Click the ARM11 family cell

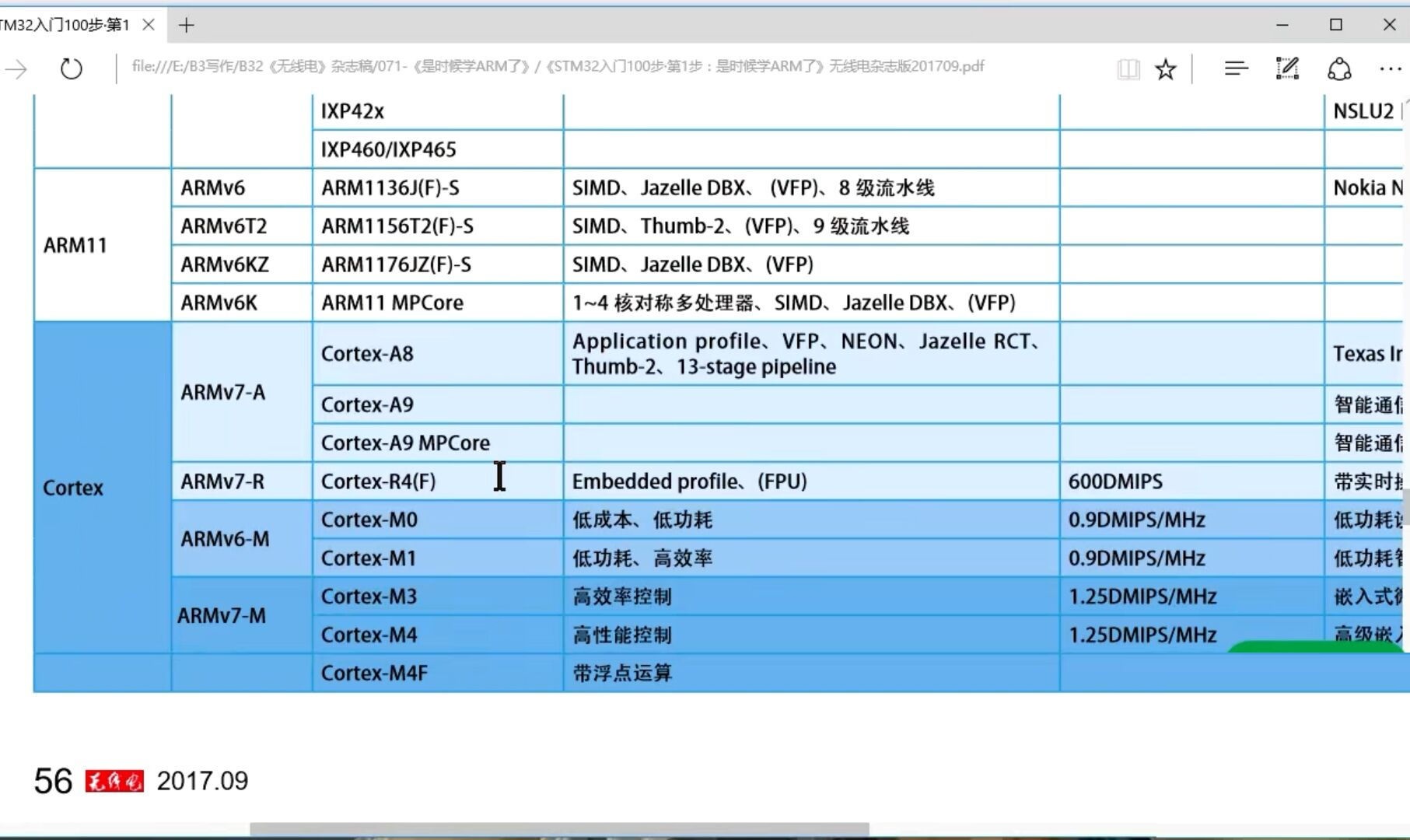(102, 245)
